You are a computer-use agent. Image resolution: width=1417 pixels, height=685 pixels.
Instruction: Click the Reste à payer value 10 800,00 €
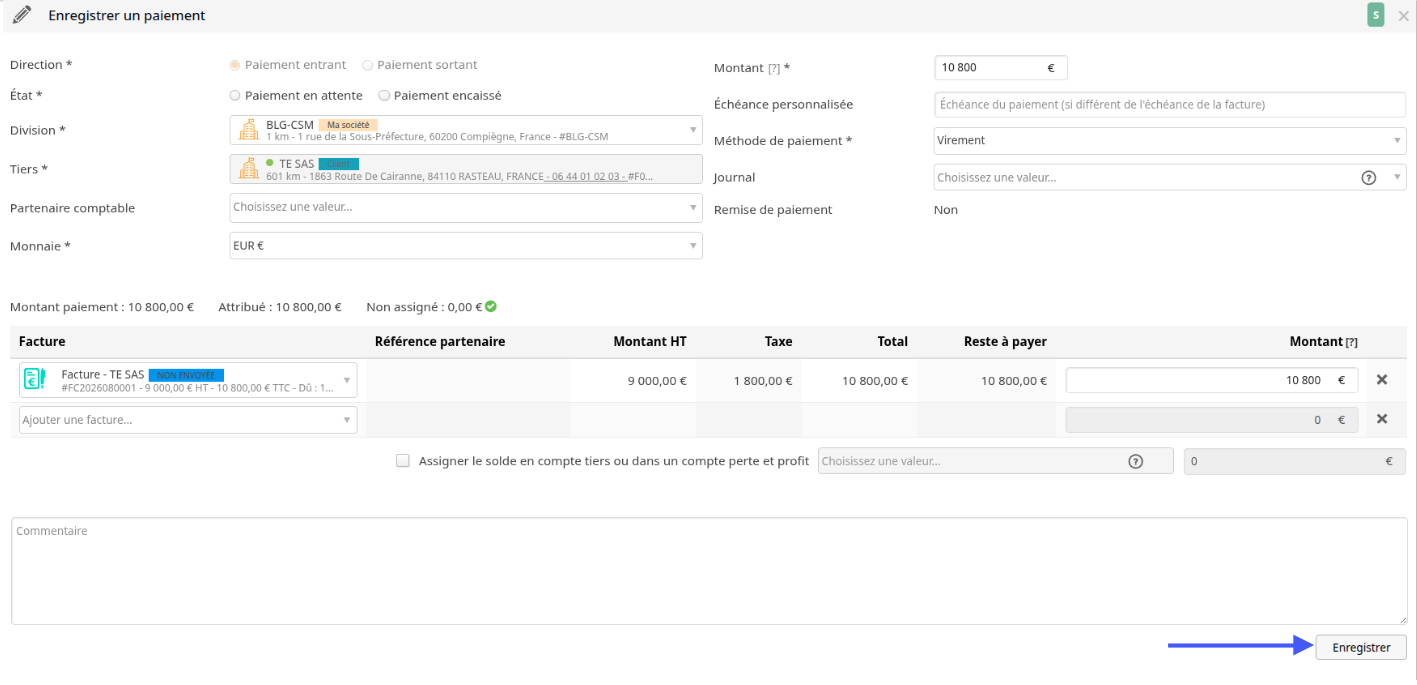(x=1014, y=381)
